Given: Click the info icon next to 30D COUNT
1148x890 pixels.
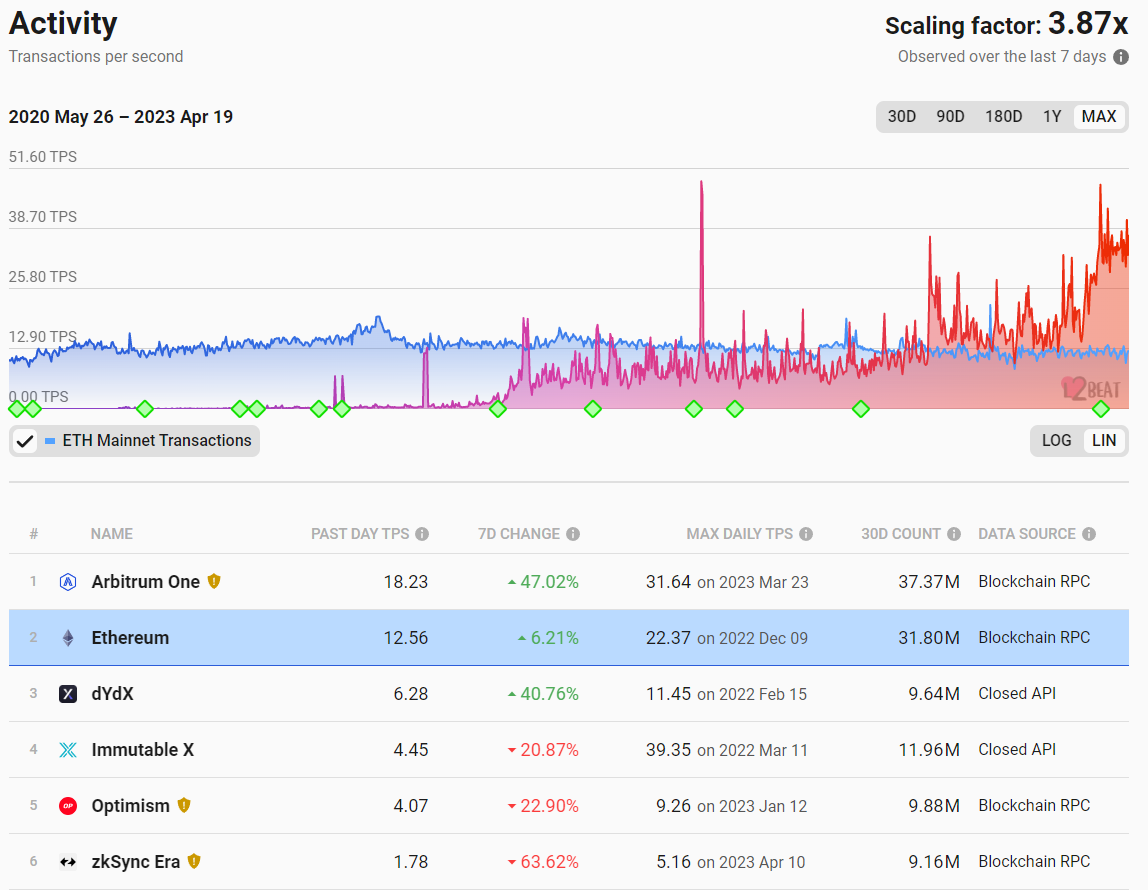Looking at the screenshot, I should tap(953, 534).
